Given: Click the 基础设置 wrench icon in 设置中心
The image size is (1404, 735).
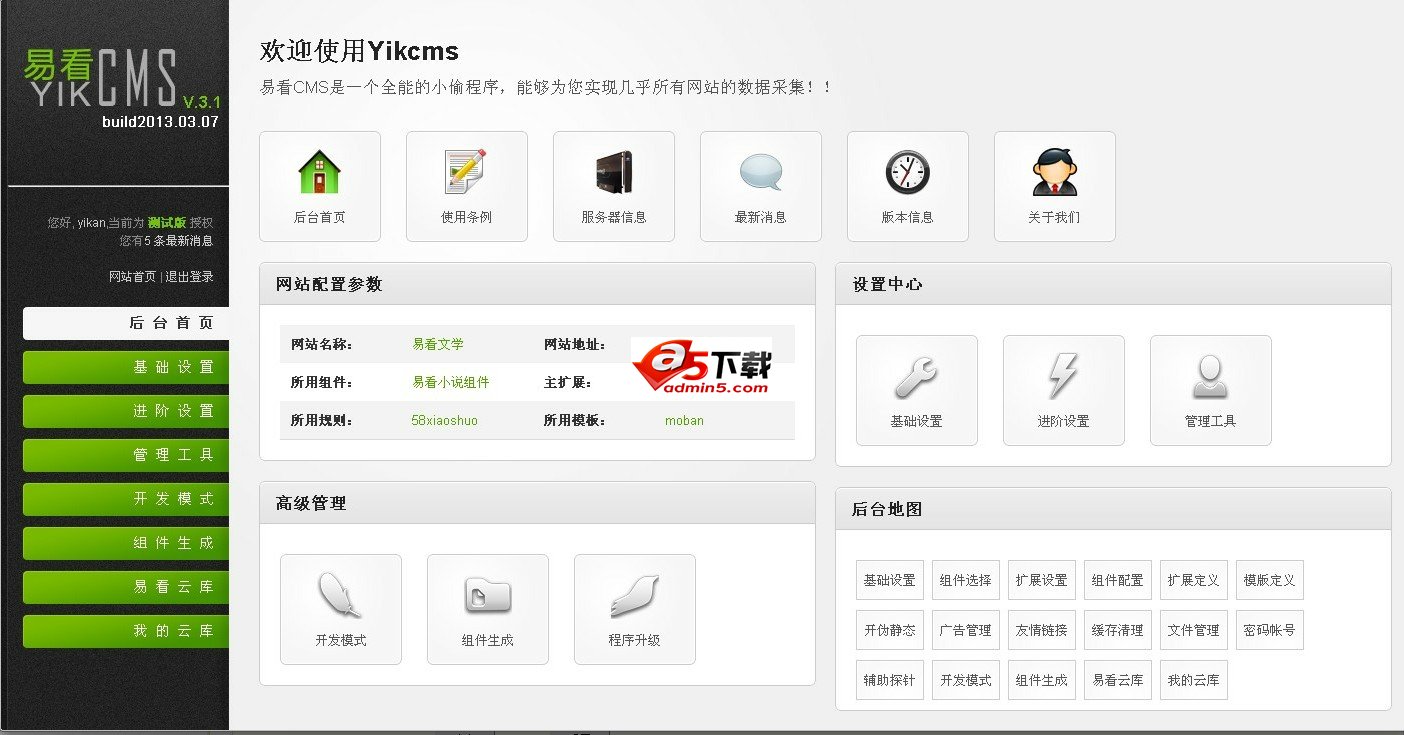Looking at the screenshot, I should tap(917, 390).
